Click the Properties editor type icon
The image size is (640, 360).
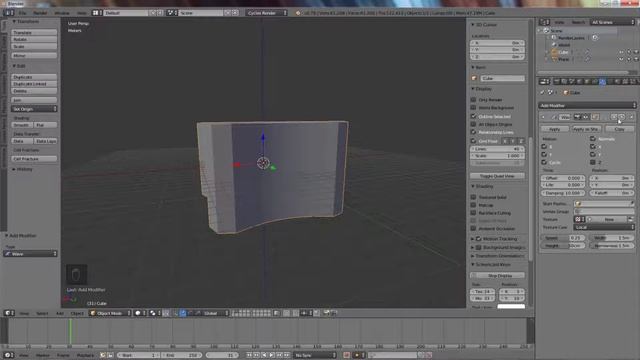point(544,82)
